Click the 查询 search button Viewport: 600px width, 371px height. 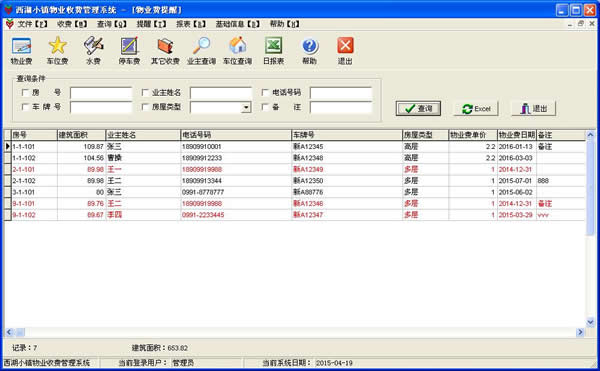(x=418, y=109)
